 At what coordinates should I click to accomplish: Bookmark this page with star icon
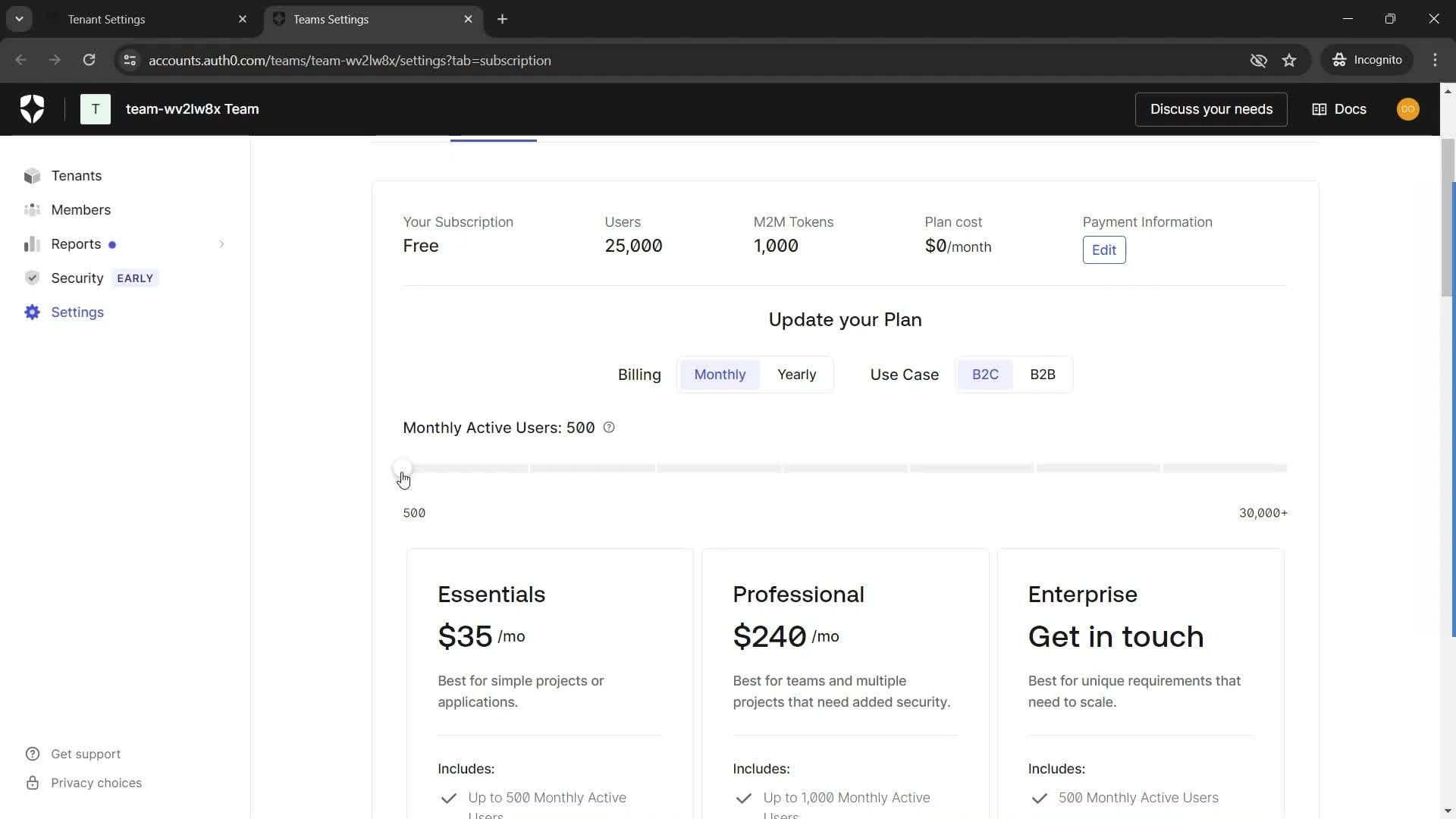(1289, 60)
